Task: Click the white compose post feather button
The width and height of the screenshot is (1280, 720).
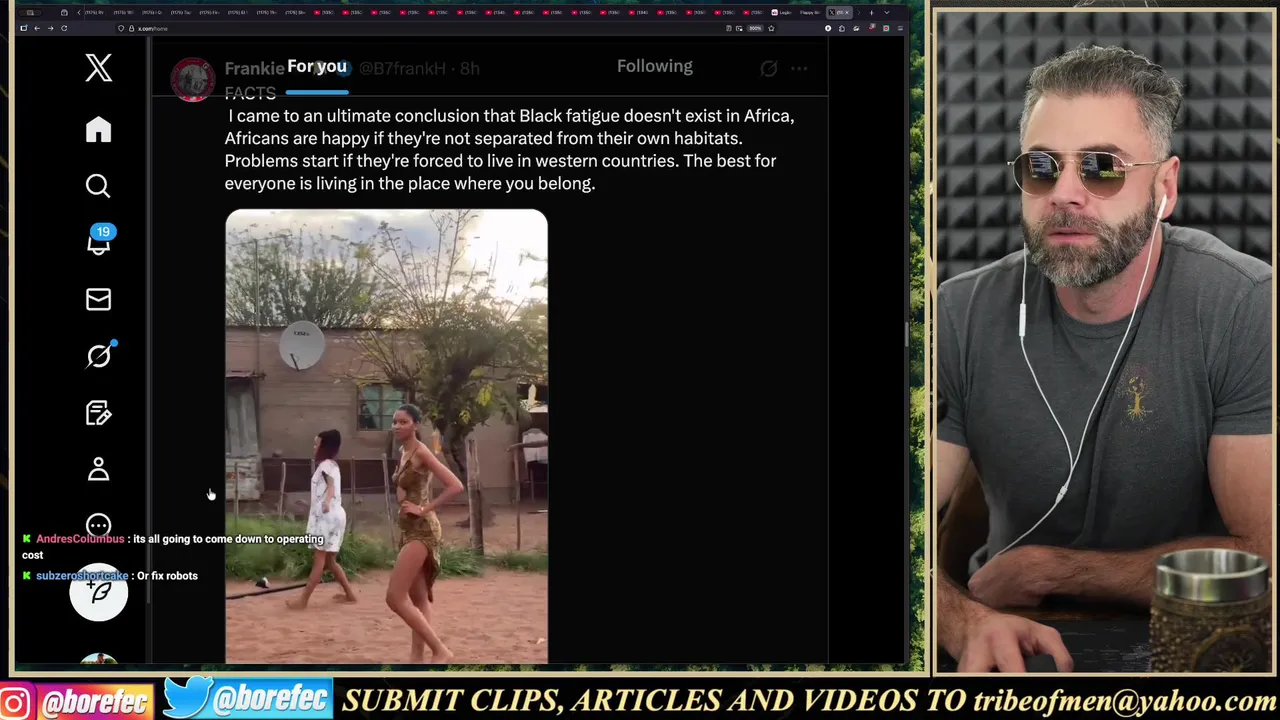Action: (98, 593)
